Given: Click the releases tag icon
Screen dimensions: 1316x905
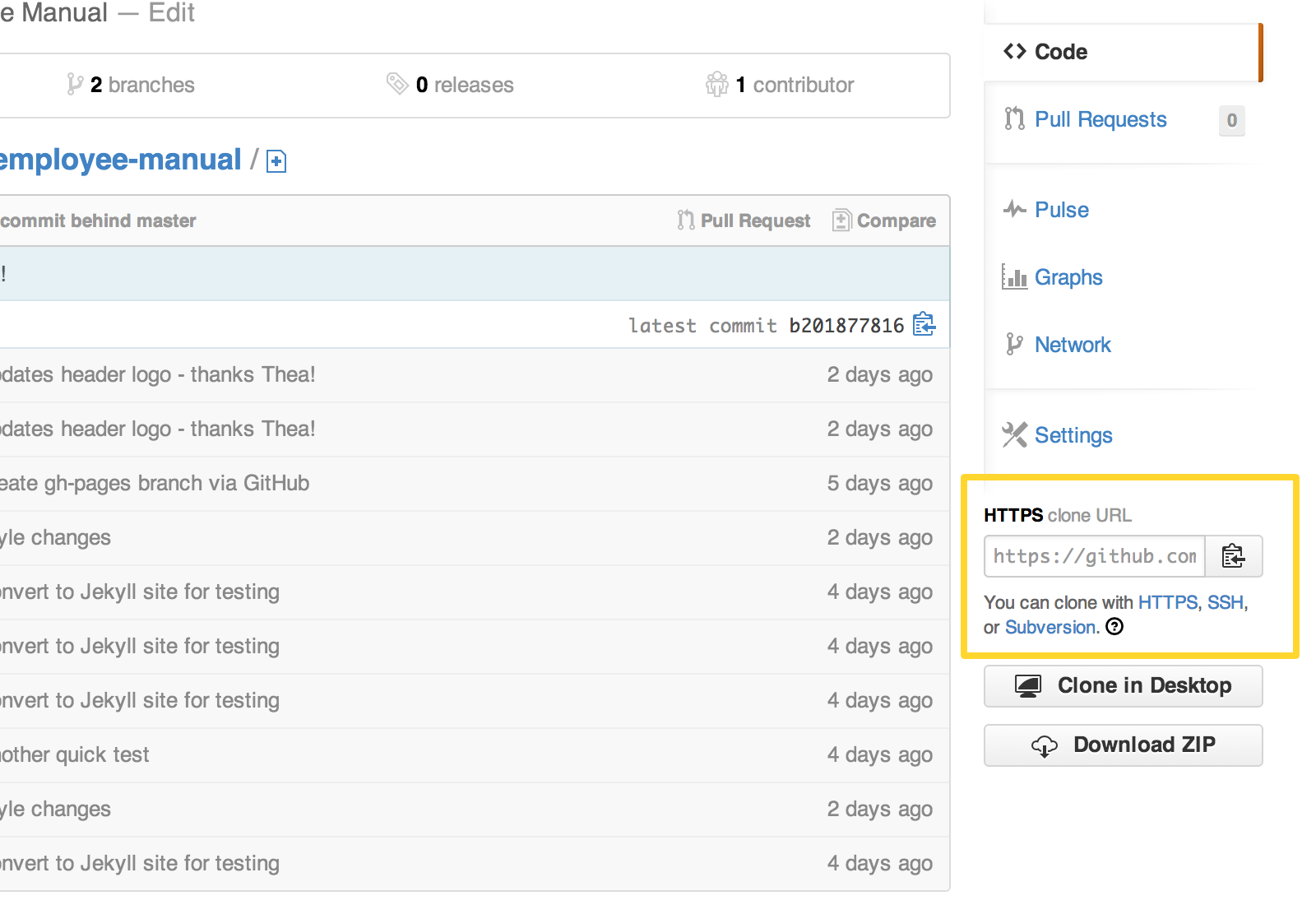Looking at the screenshot, I should (397, 84).
